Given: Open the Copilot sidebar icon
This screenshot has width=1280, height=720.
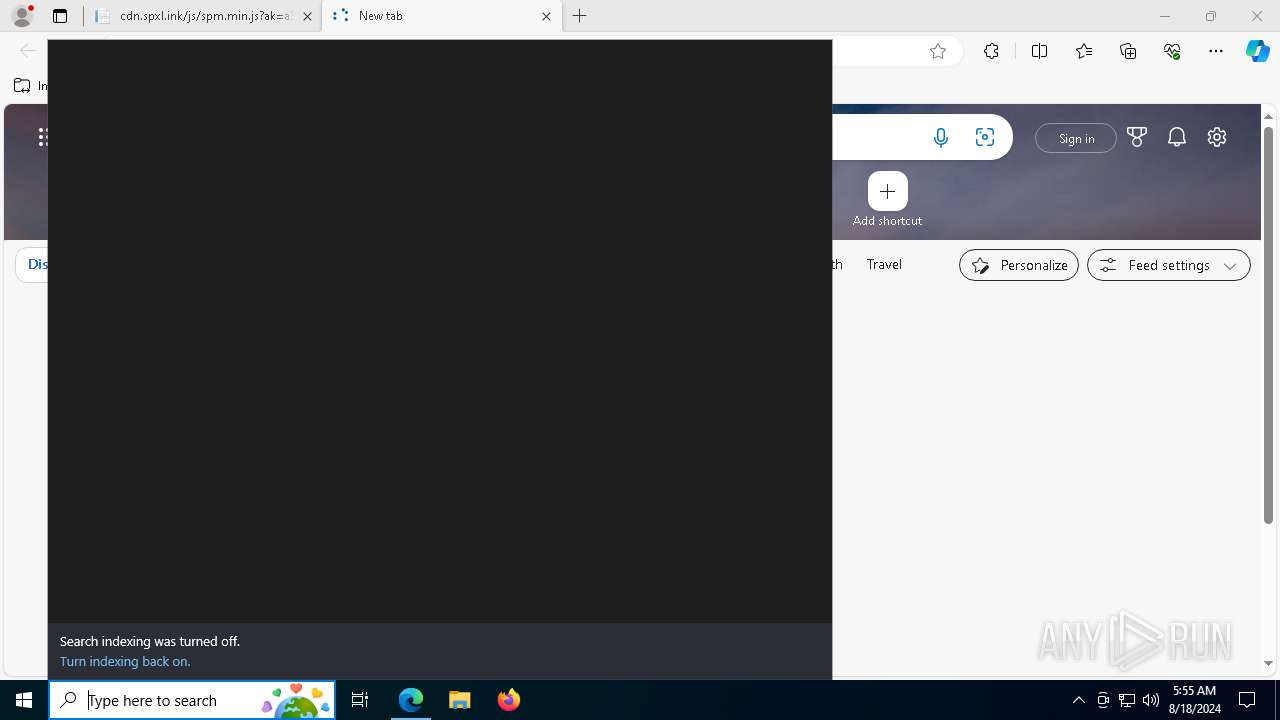Looking at the screenshot, I should 1258,51.
